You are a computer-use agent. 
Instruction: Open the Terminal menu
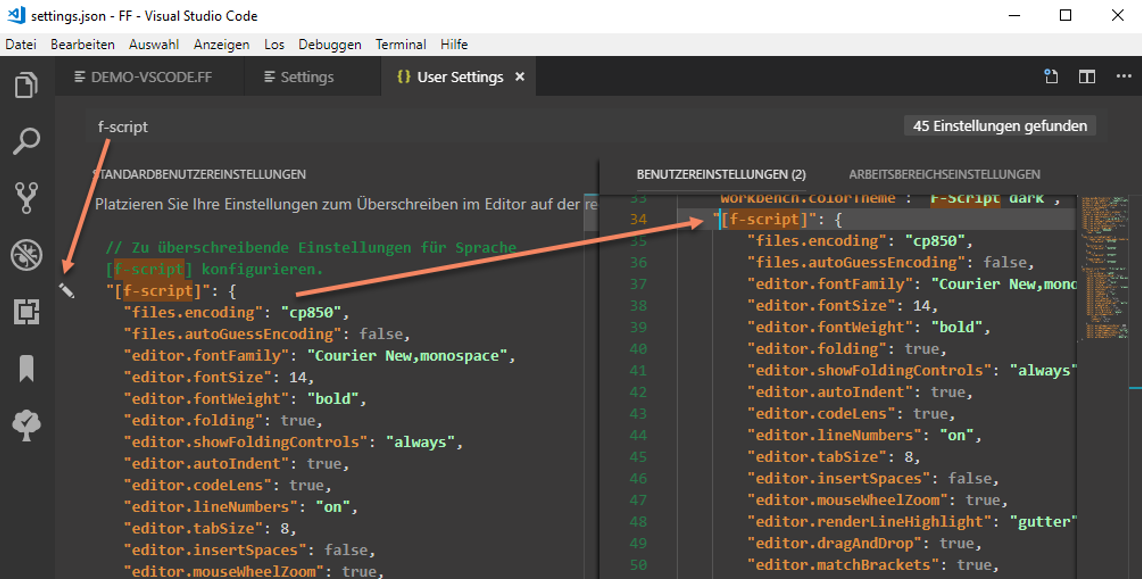[401, 44]
